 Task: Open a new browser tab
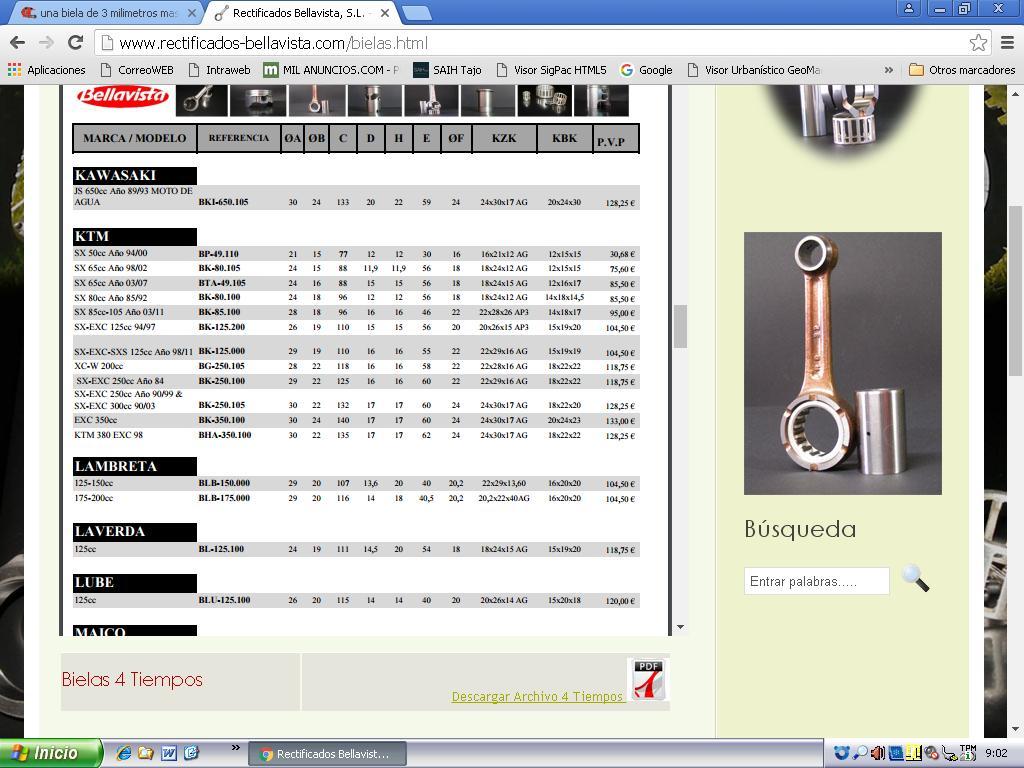tap(416, 12)
